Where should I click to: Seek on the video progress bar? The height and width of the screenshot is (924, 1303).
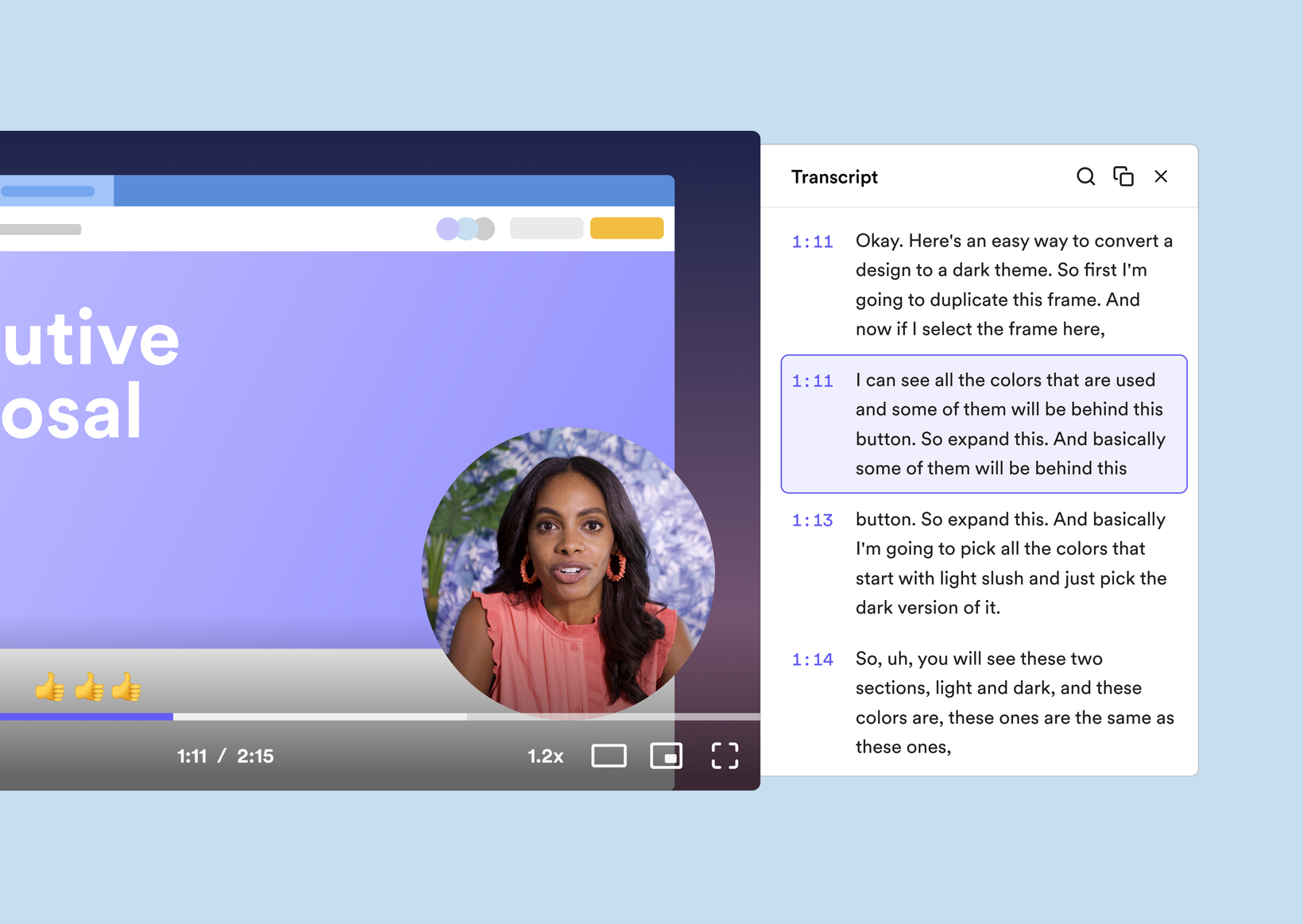click(x=380, y=717)
